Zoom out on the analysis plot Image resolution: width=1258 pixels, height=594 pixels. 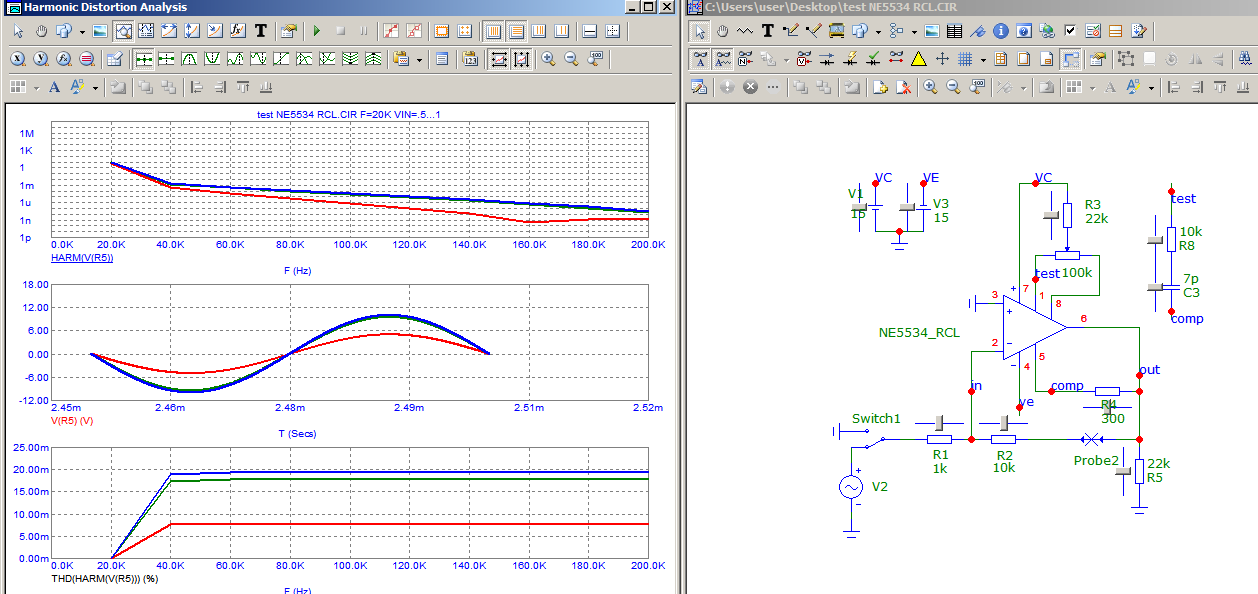571,59
